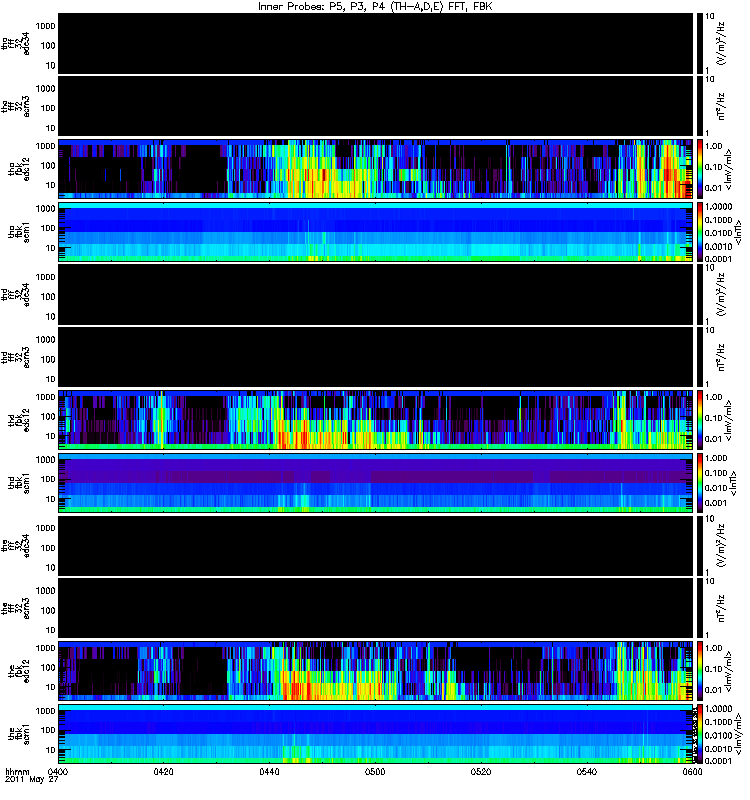
Task: Click inside the thd fbk scm1 spectrogram
Action: [x=376, y=483]
